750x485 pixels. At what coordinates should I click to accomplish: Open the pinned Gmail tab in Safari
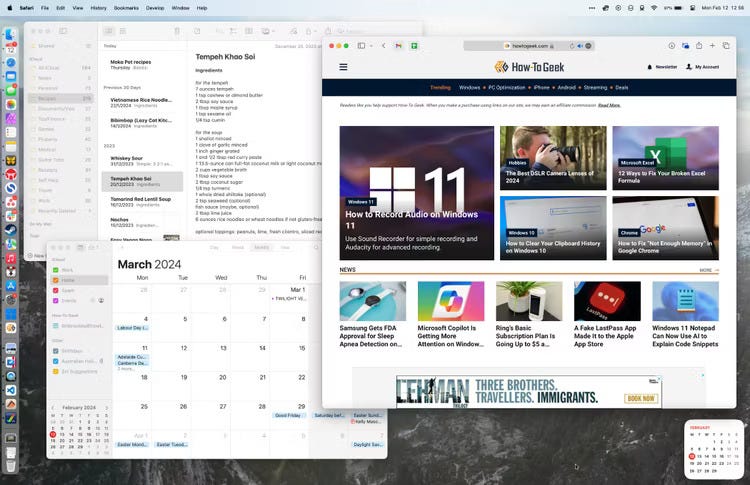[398, 46]
